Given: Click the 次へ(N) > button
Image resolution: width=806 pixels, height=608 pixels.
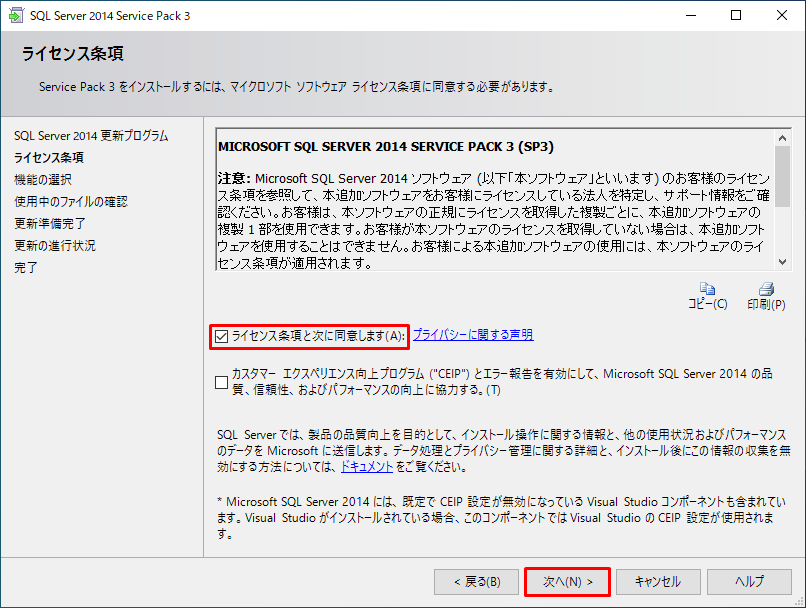Looking at the screenshot, I should point(567,582).
